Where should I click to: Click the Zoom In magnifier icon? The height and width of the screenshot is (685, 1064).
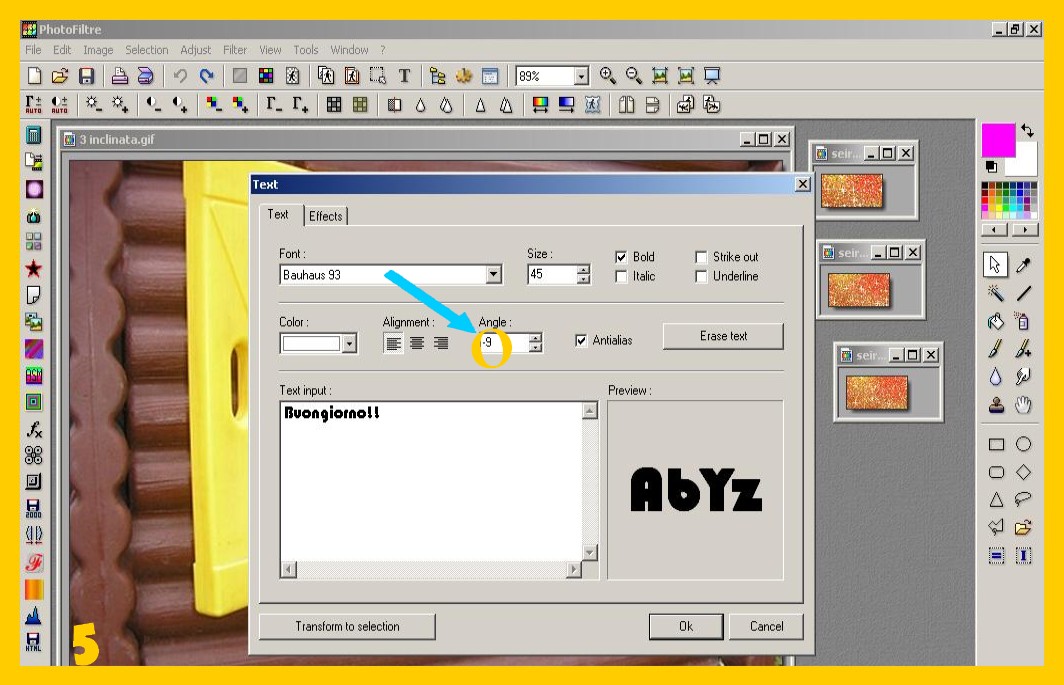(607, 76)
